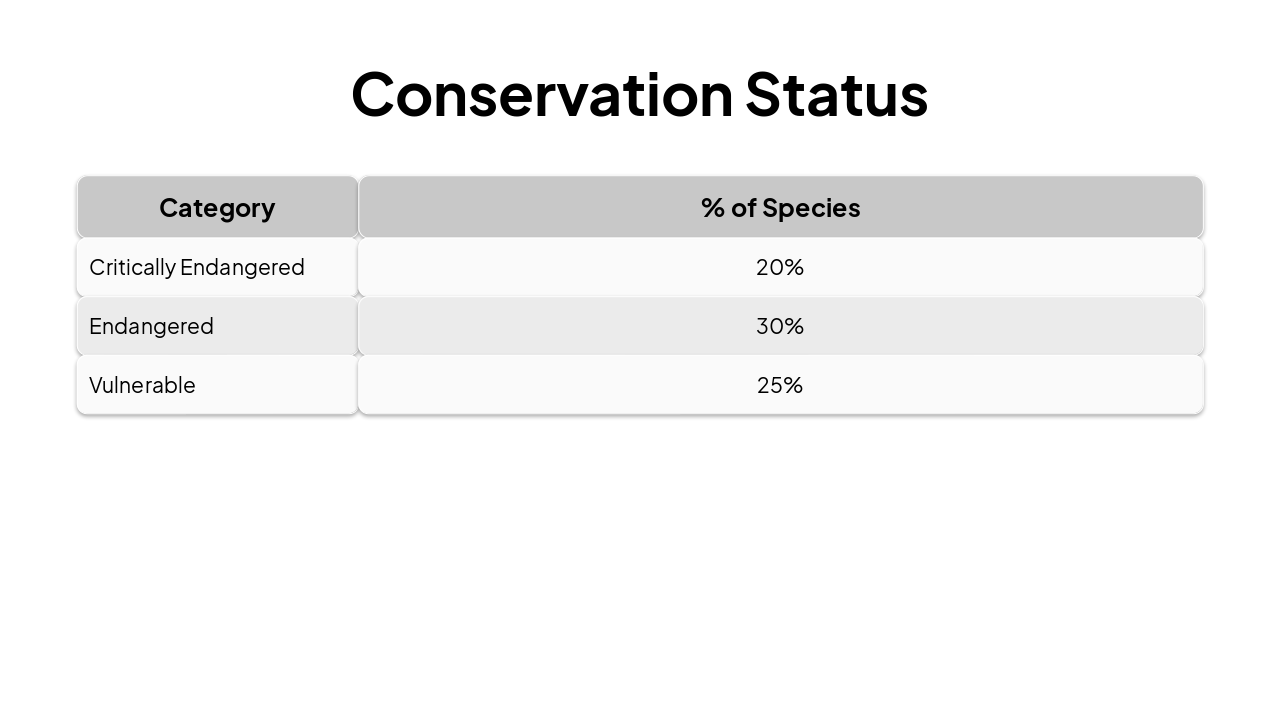Click the "Endangered" row label cell
The image size is (1280, 720).
coord(217,326)
